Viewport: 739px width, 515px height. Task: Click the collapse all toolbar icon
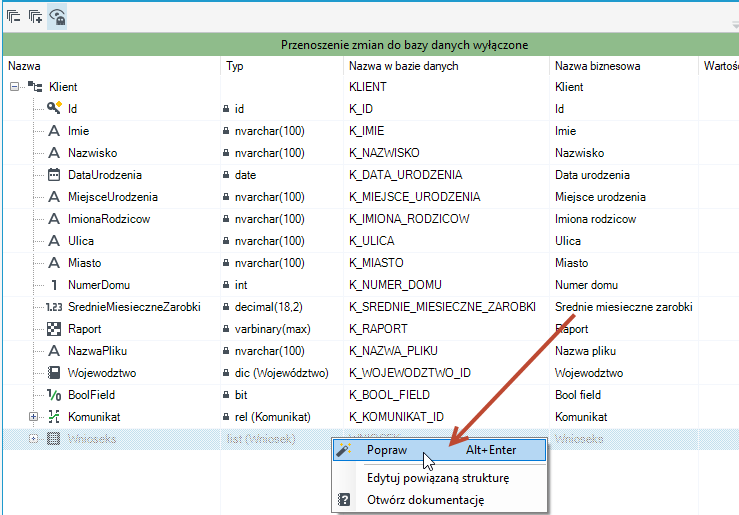13,16
